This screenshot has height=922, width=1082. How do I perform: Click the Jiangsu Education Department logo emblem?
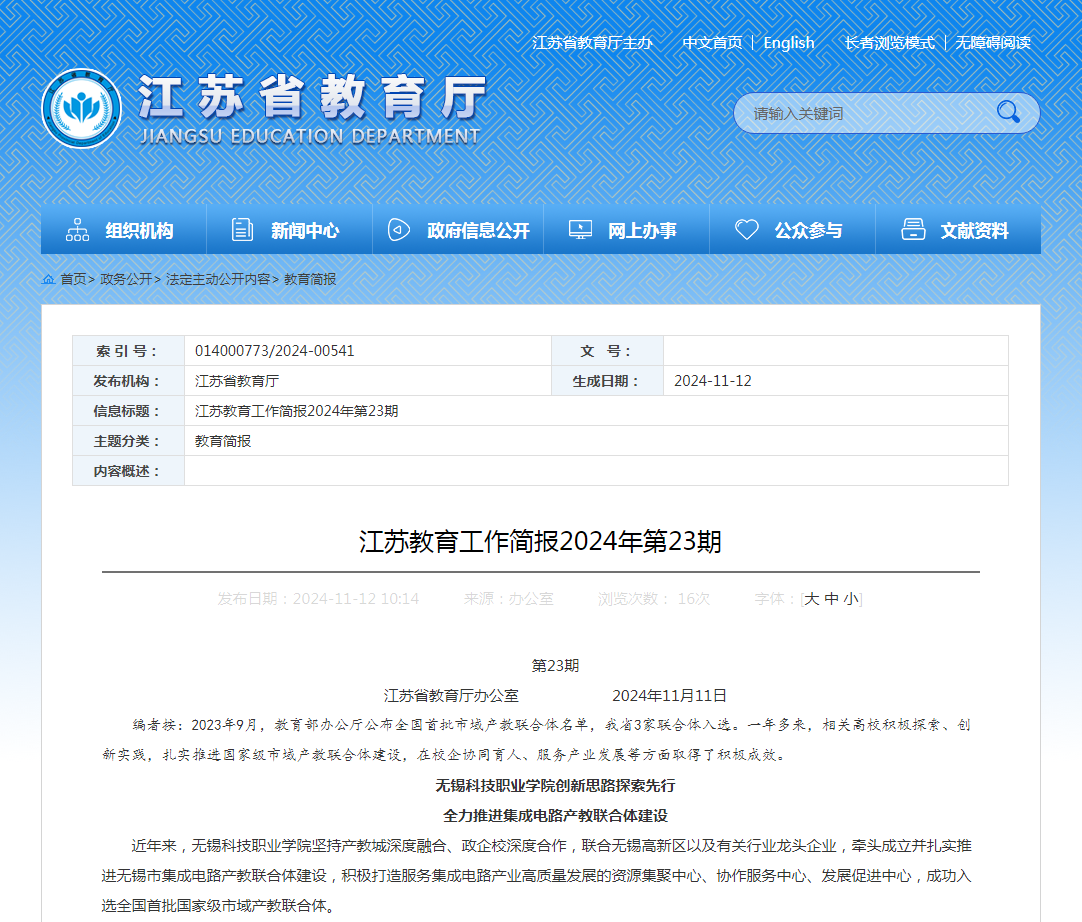click(x=82, y=109)
